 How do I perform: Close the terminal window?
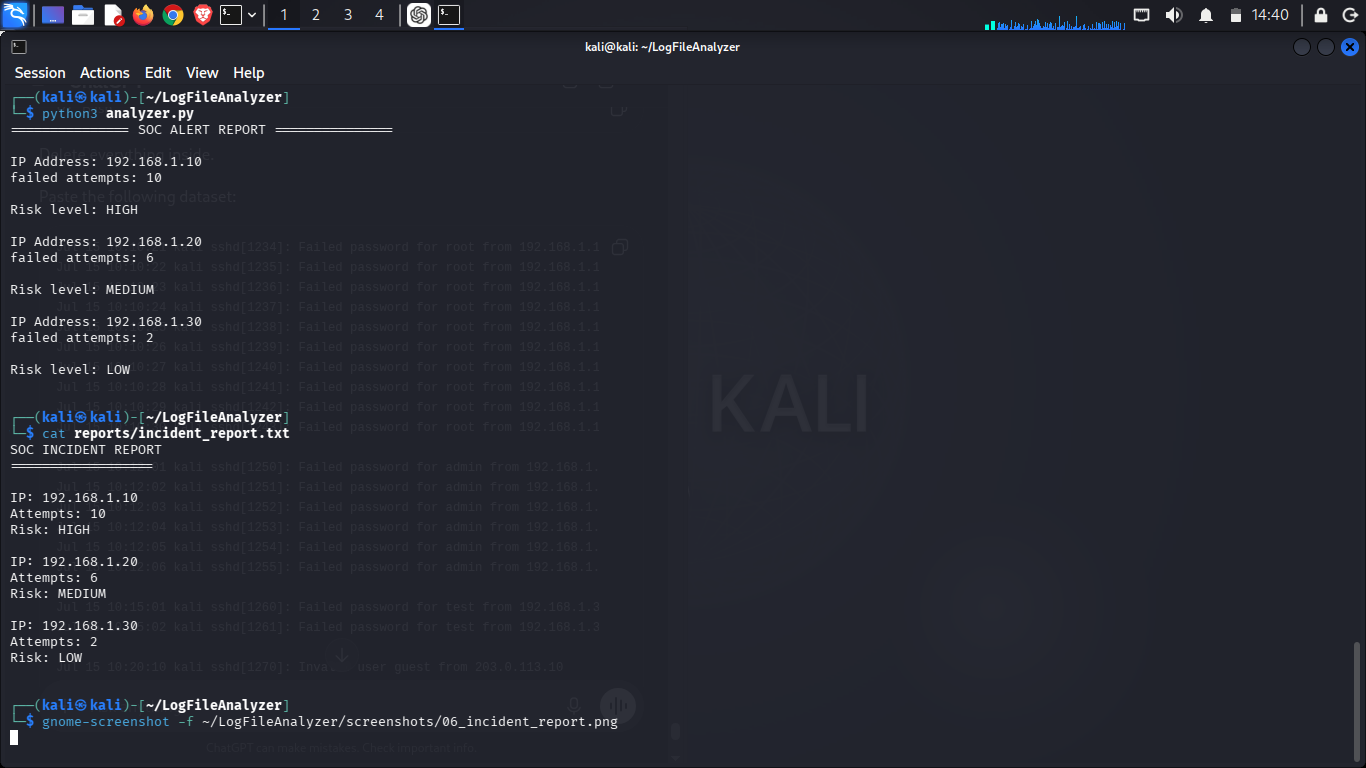click(x=1350, y=47)
